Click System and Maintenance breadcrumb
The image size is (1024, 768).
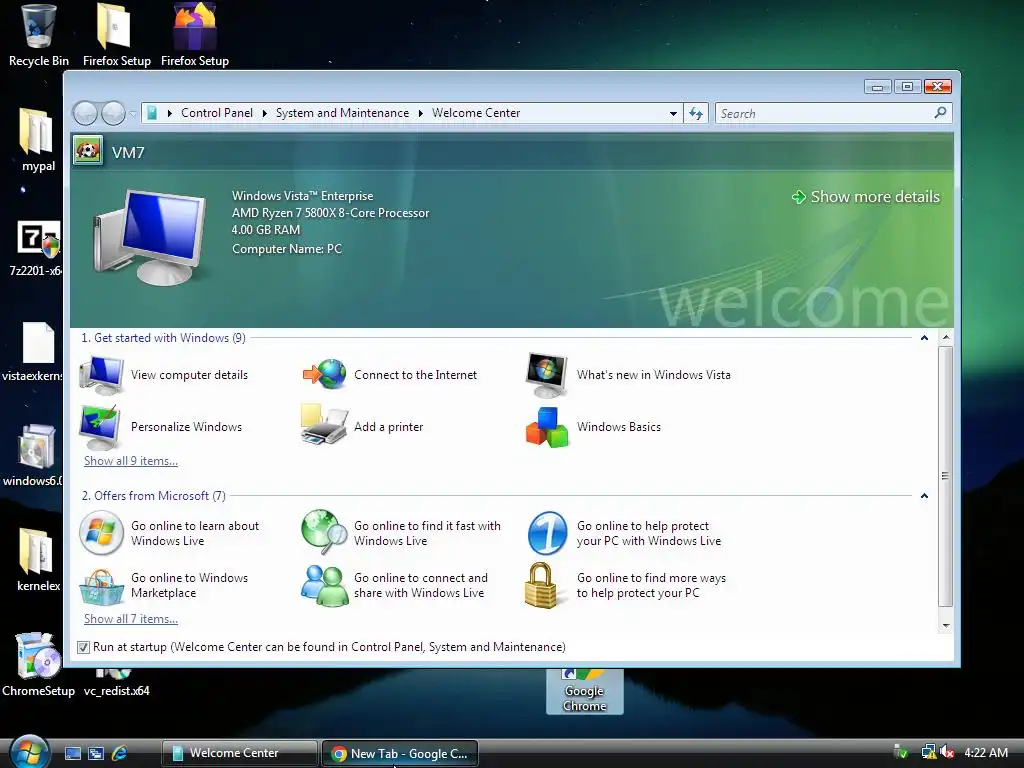pos(342,113)
